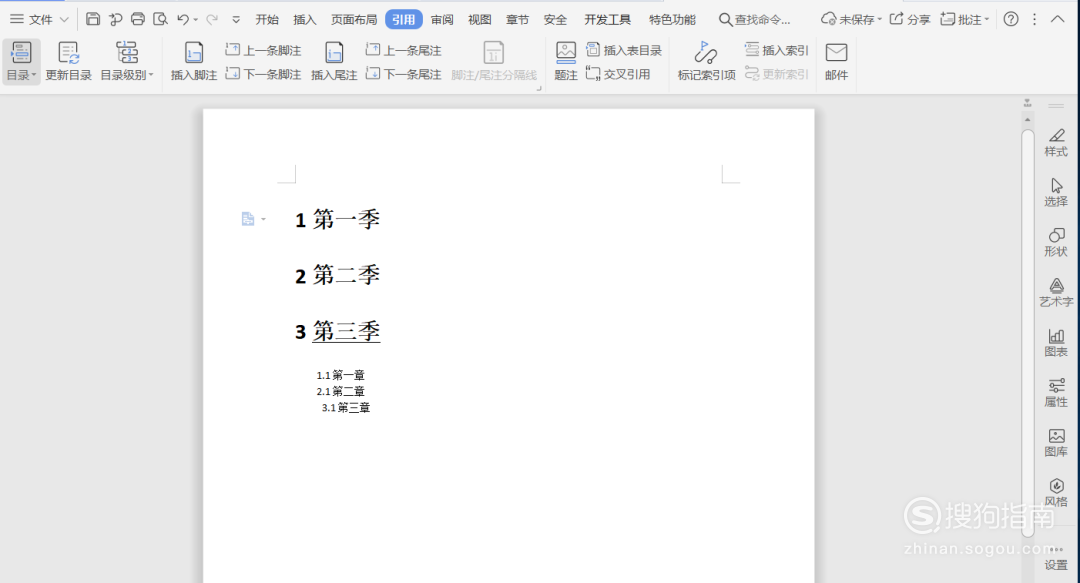Click the help question mark icon
The image size is (1080, 583).
pyautogui.click(x=1010, y=19)
